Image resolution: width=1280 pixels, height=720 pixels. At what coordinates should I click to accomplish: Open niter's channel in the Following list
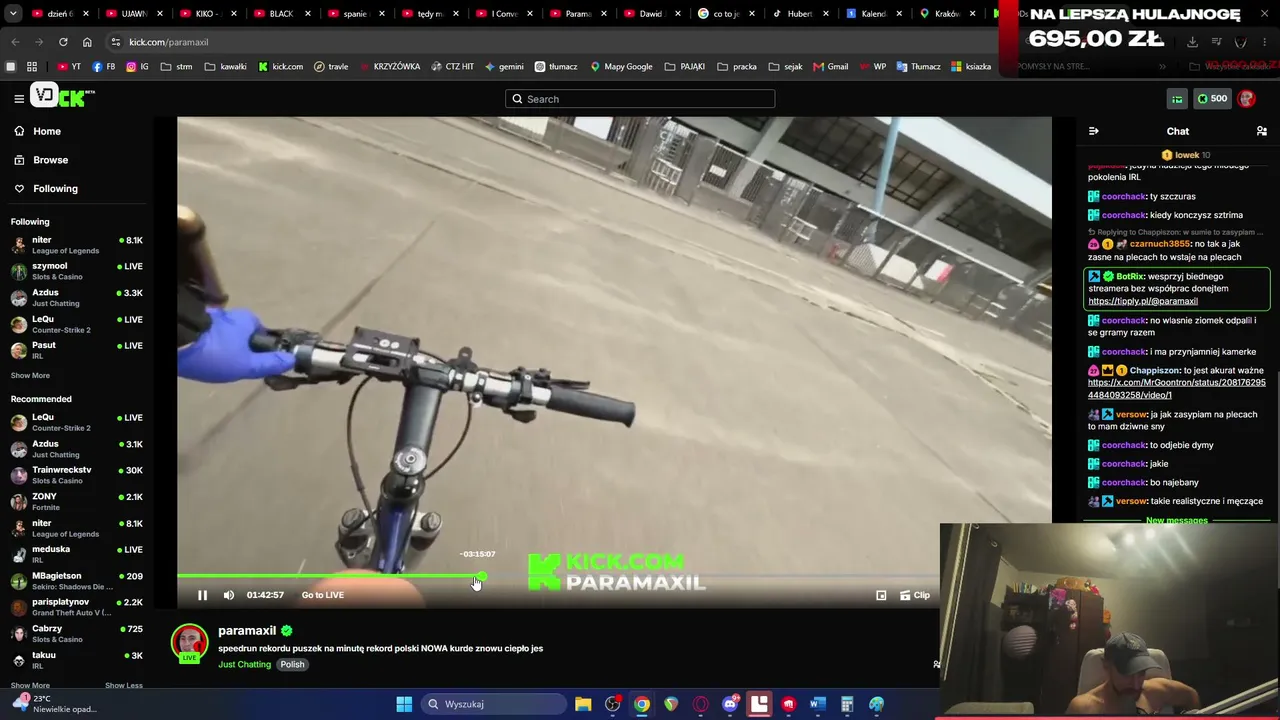click(x=76, y=245)
